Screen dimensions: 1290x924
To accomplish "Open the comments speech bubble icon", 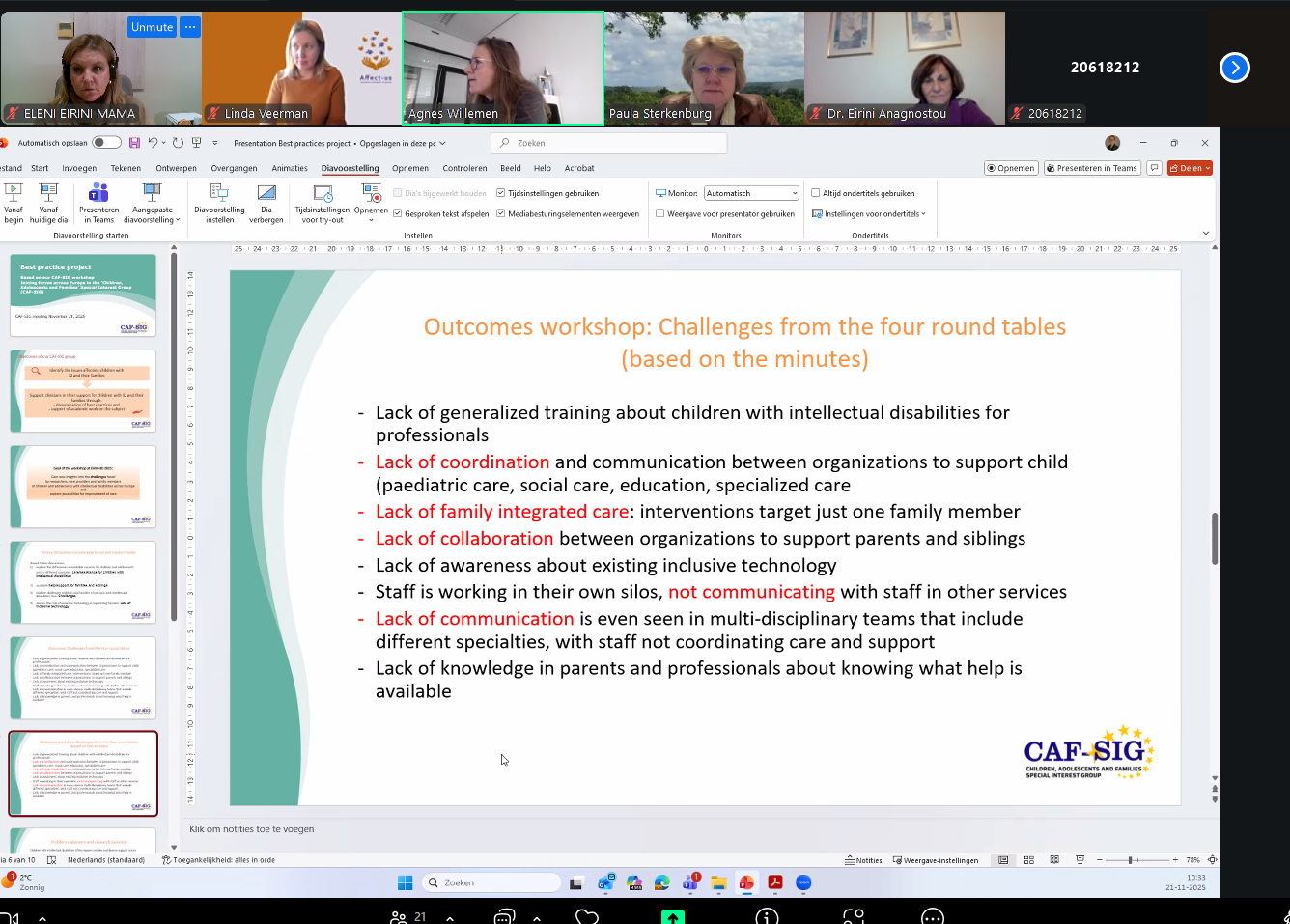I will [x=1154, y=168].
